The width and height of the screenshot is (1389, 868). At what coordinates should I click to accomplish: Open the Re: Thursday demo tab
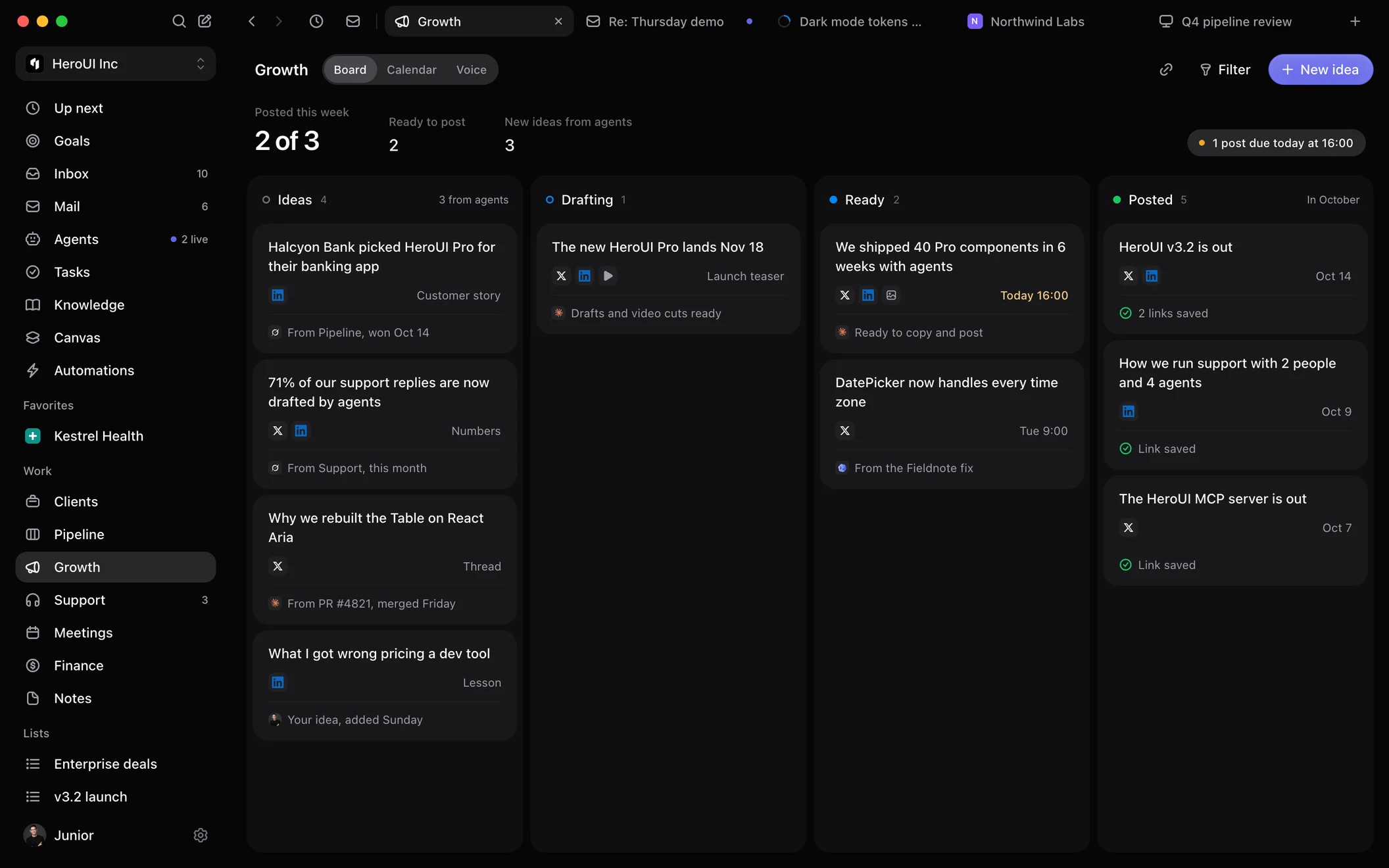pyautogui.click(x=669, y=21)
